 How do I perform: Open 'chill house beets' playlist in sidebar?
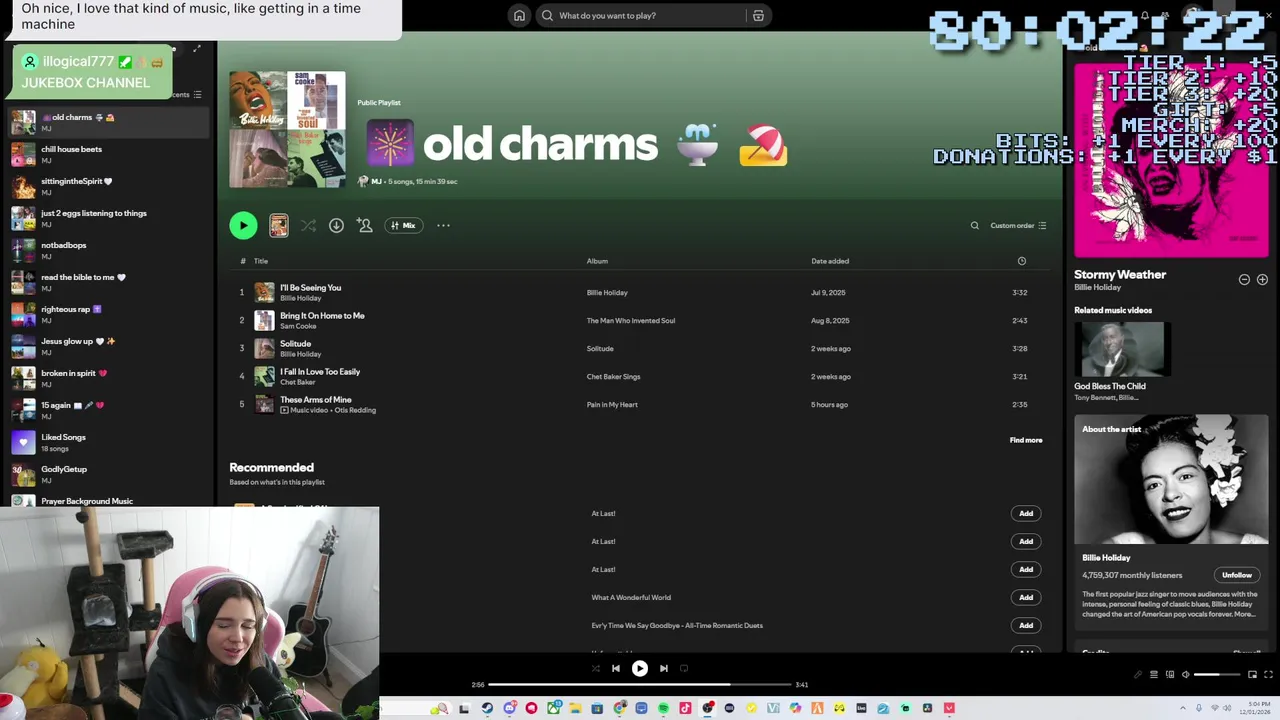coord(108,154)
